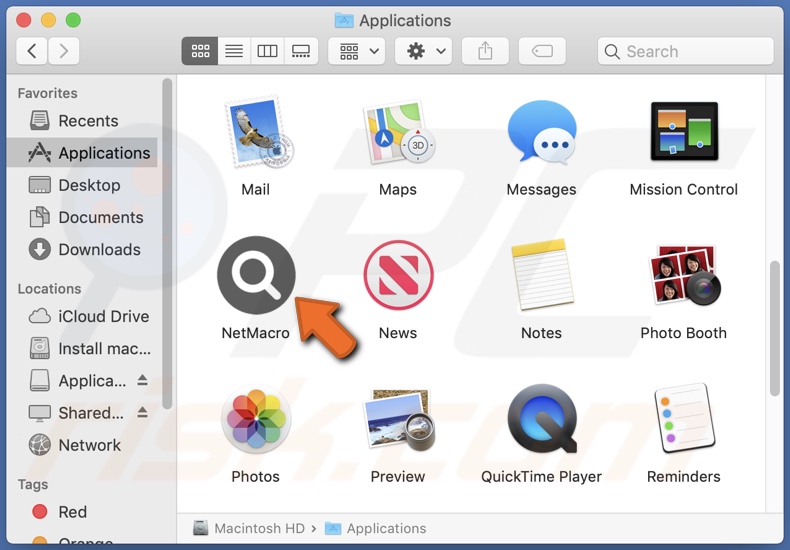
Task: Click the Applications folder icon in the title bar
Action: (x=344, y=21)
